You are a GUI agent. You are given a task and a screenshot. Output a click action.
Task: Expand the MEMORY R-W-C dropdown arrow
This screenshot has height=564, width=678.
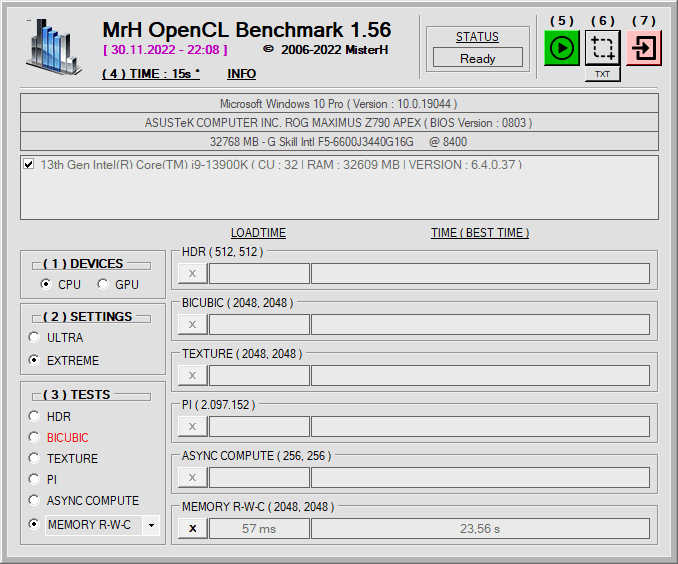click(151, 525)
